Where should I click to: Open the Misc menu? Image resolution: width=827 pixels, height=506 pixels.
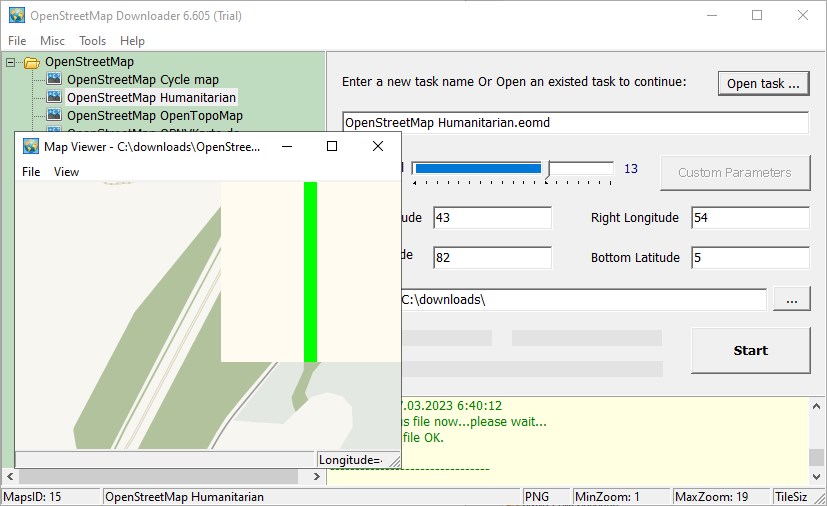52,41
